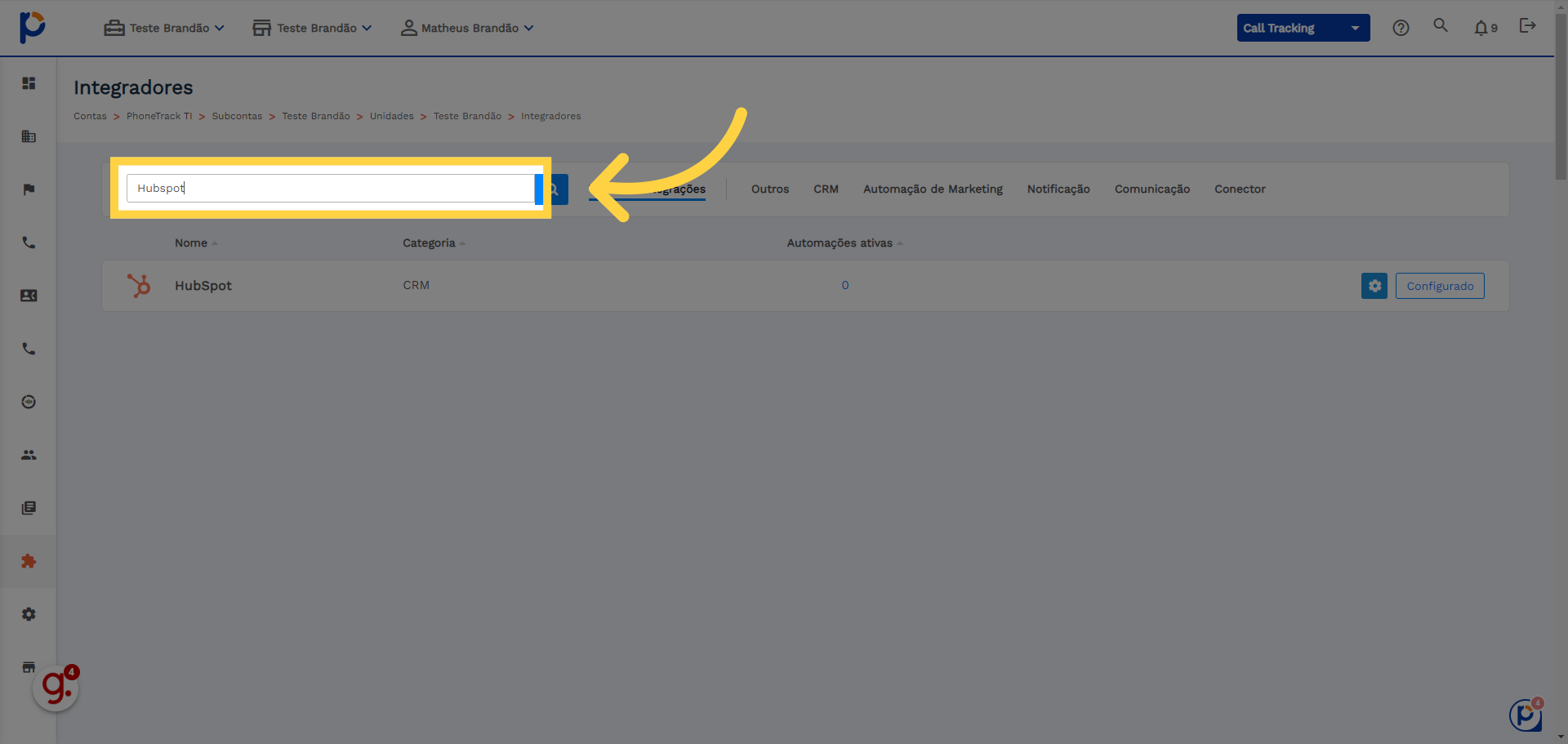1568x744 pixels.
Task: Select the Automação de Marketing tab
Action: tap(933, 189)
